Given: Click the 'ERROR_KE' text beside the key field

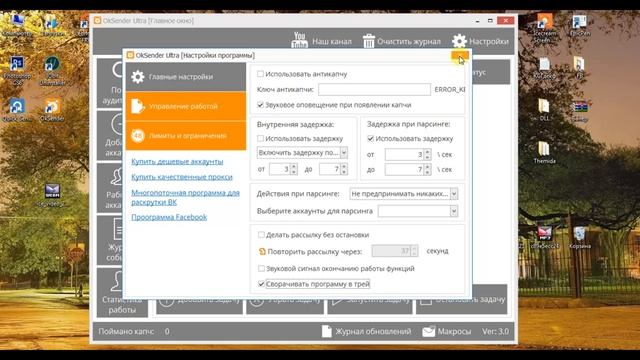Looking at the screenshot, I should tap(449, 89).
